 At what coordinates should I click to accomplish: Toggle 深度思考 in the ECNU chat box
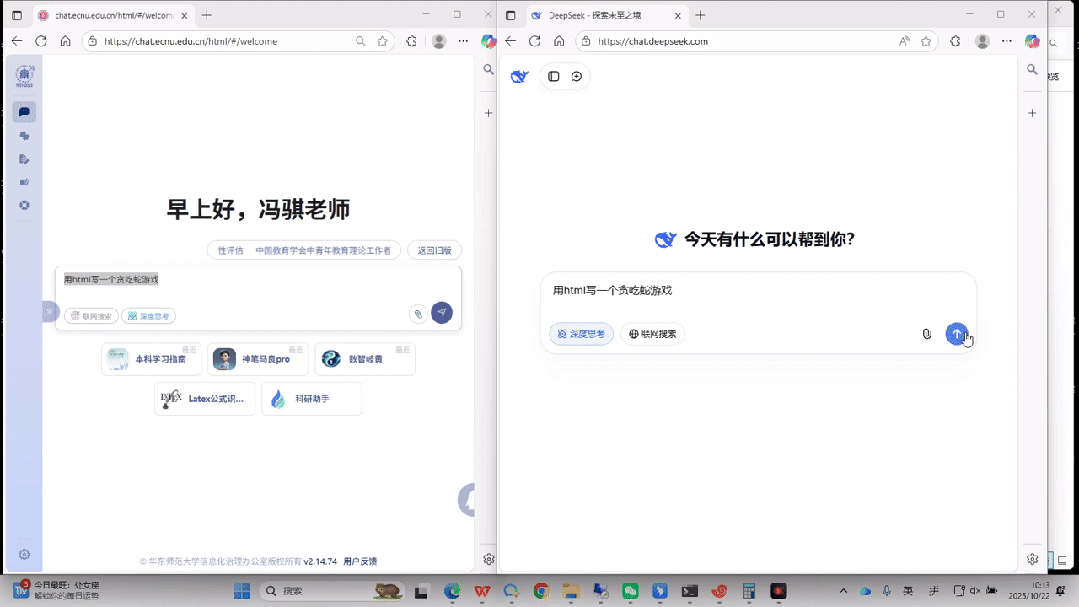(148, 316)
